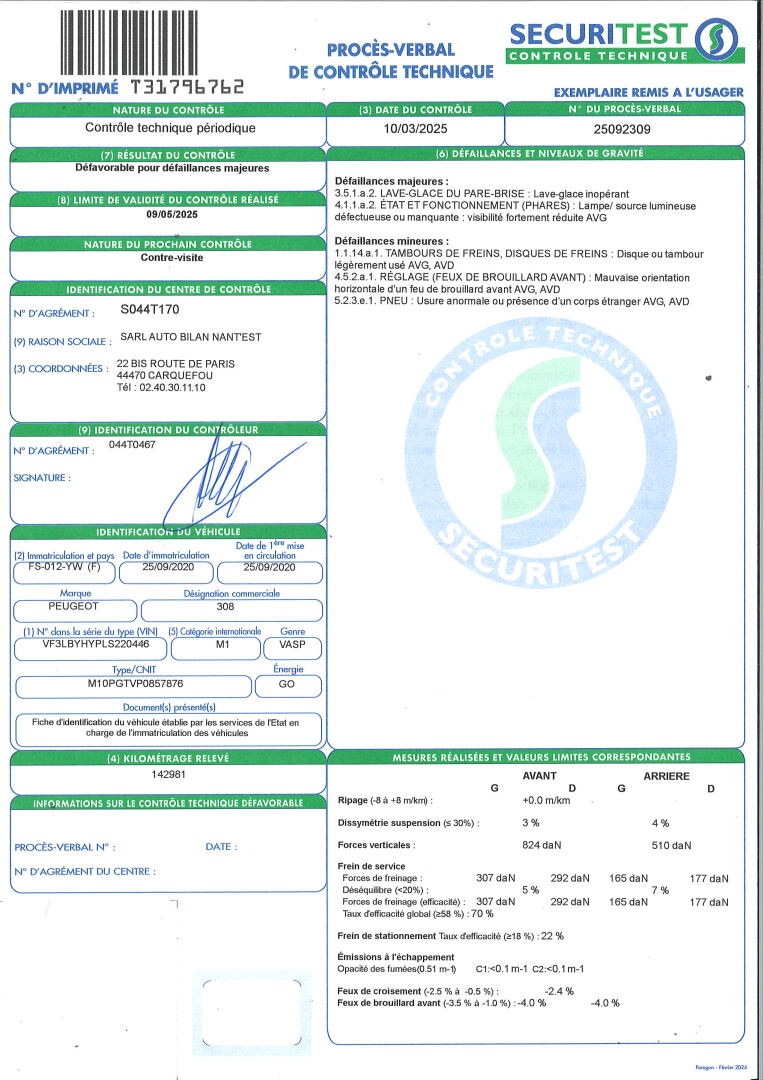Click '44470 CARQUEFOU' address line
764x1080 pixels.
(x=165, y=375)
